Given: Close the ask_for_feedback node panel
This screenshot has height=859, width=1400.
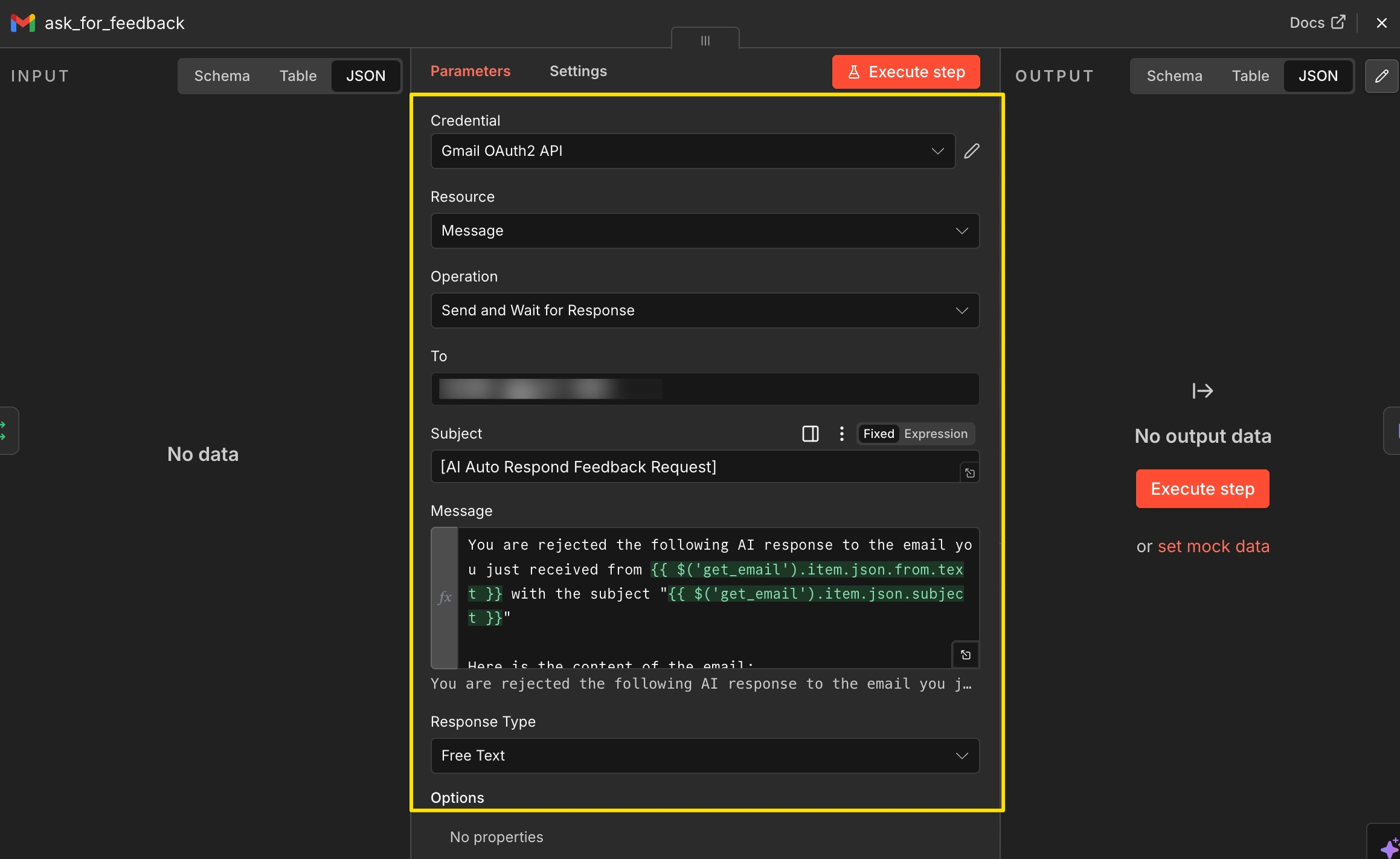Looking at the screenshot, I should [1381, 23].
